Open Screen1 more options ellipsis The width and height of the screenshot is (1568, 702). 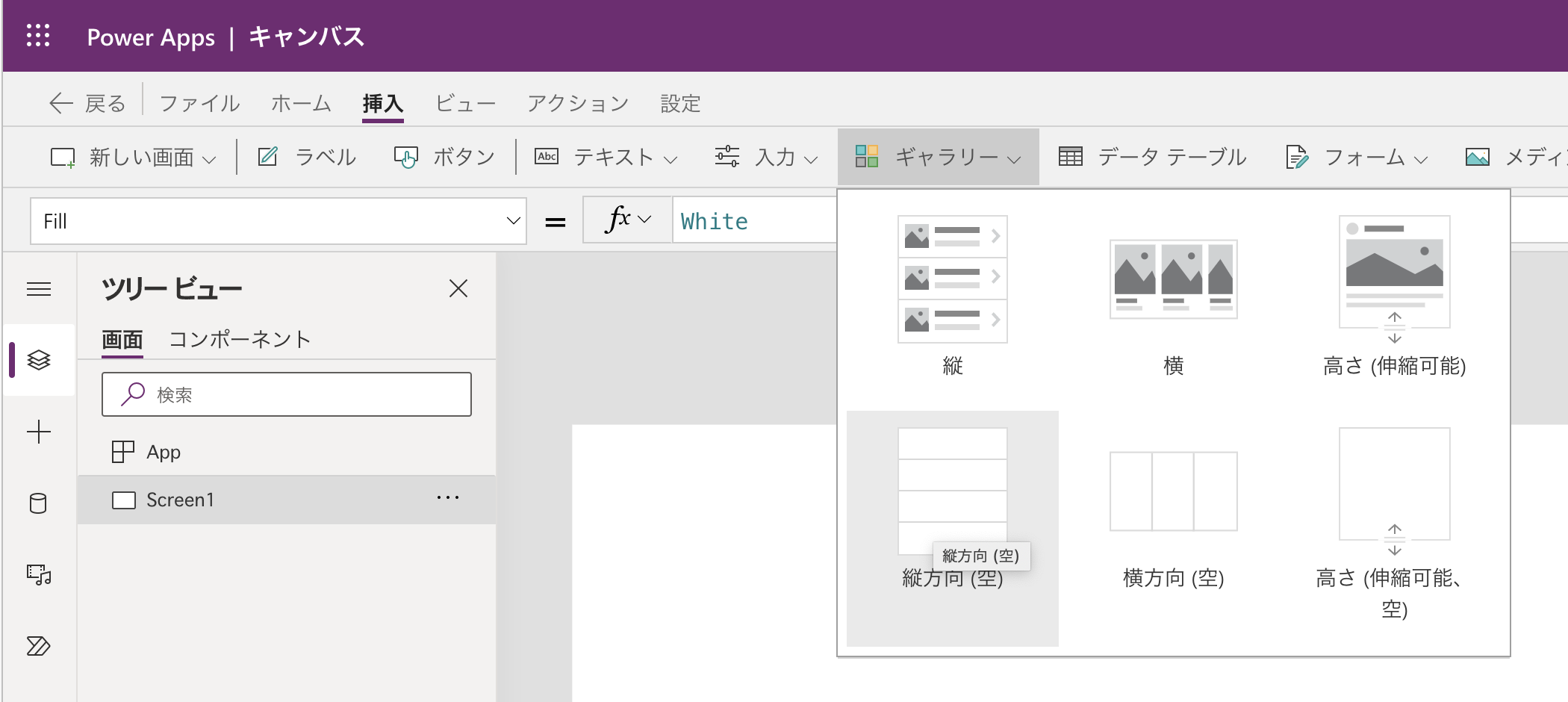pyautogui.click(x=448, y=498)
